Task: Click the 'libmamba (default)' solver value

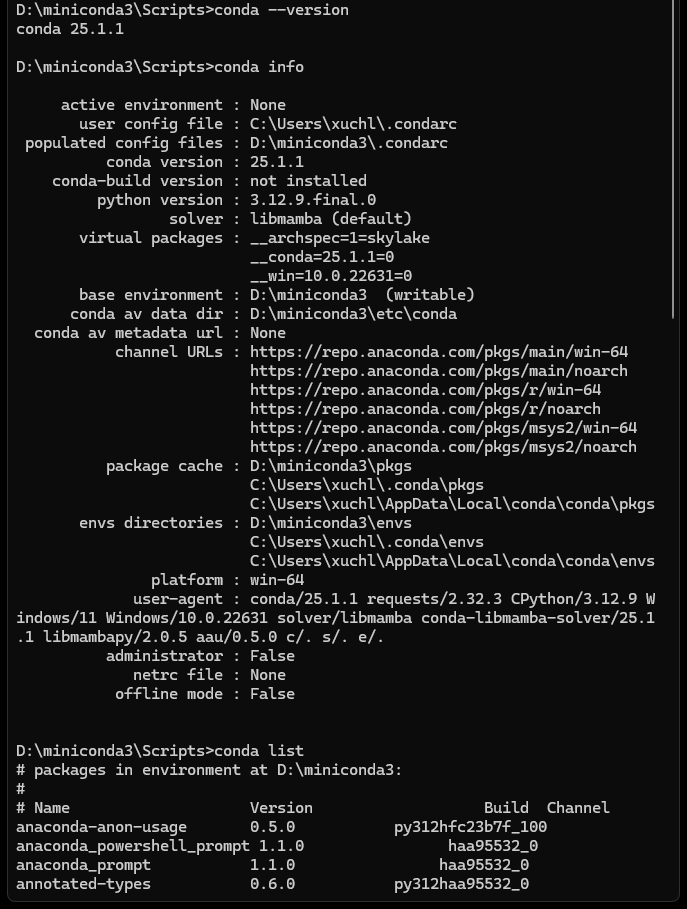Action: coord(330,219)
